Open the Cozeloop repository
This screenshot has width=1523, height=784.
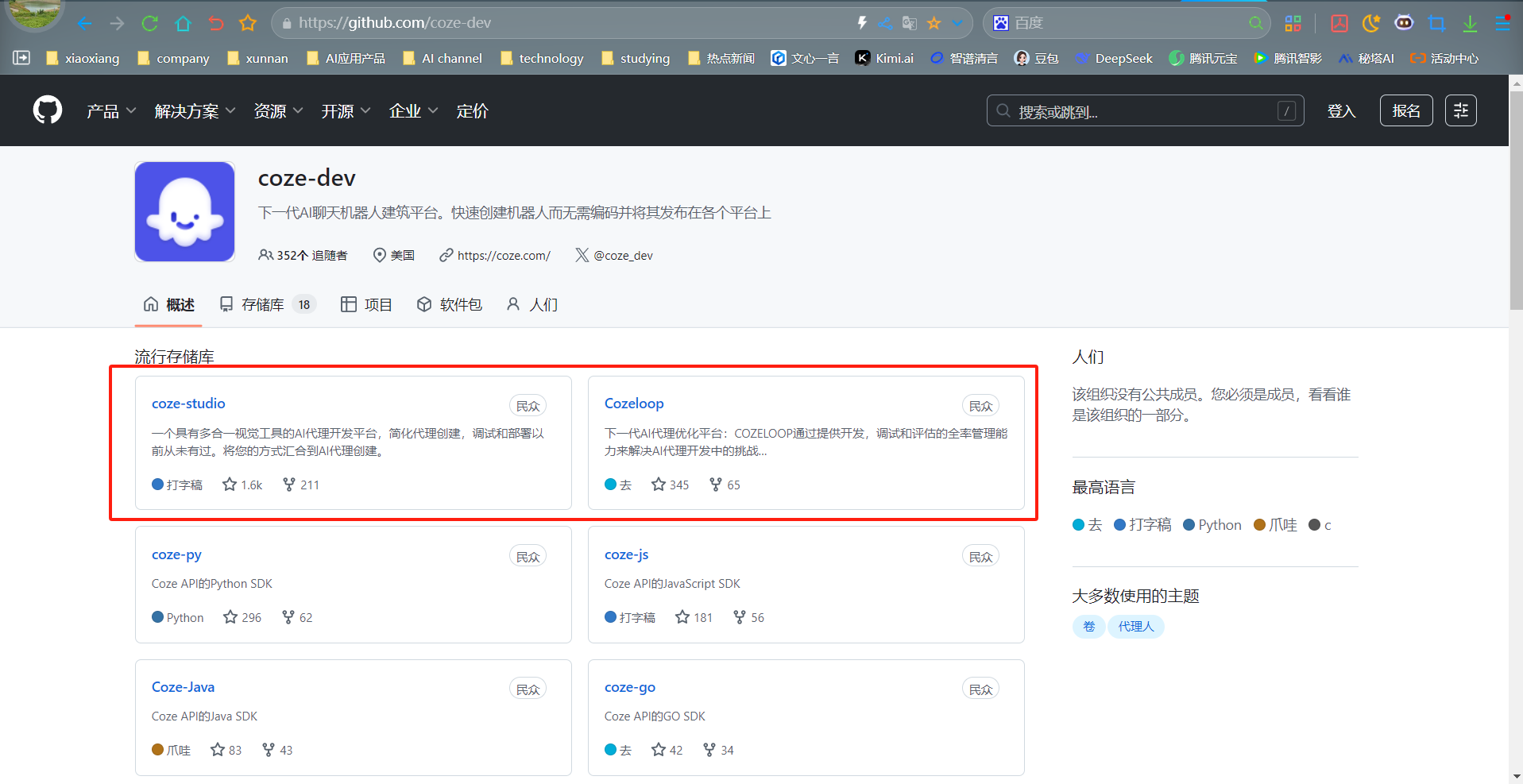click(634, 404)
